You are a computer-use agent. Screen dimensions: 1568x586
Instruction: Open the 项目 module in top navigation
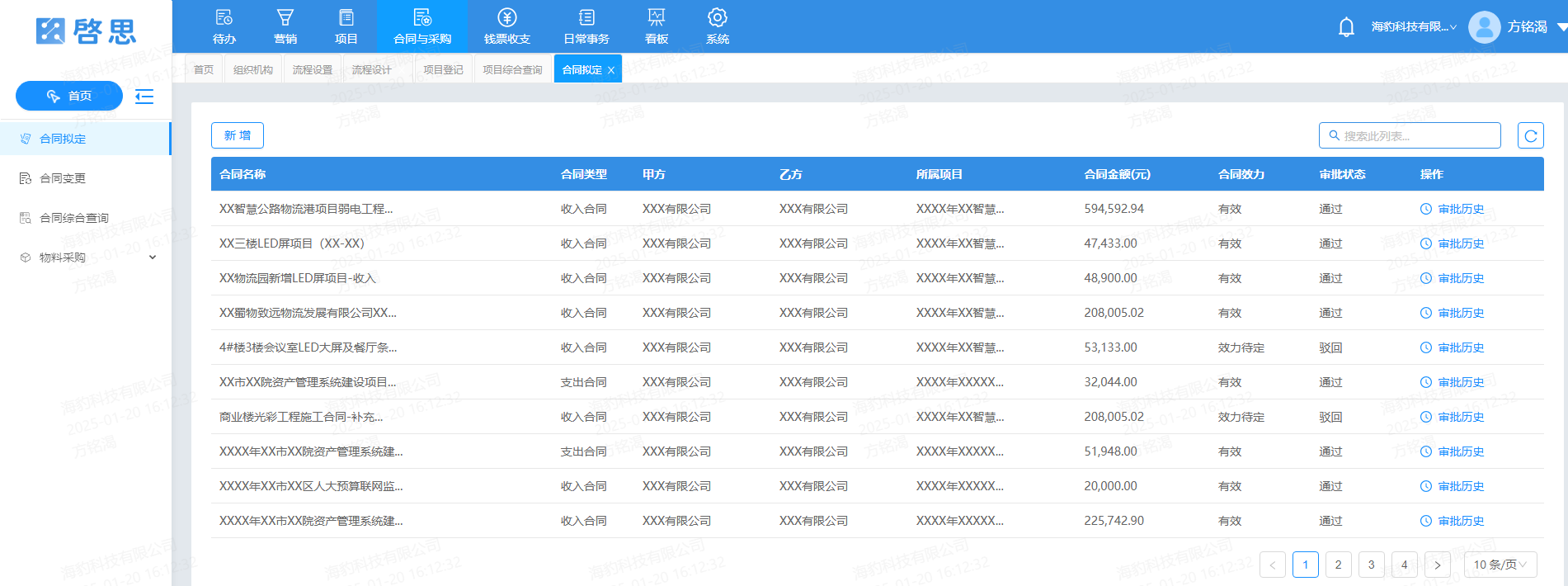point(346,26)
